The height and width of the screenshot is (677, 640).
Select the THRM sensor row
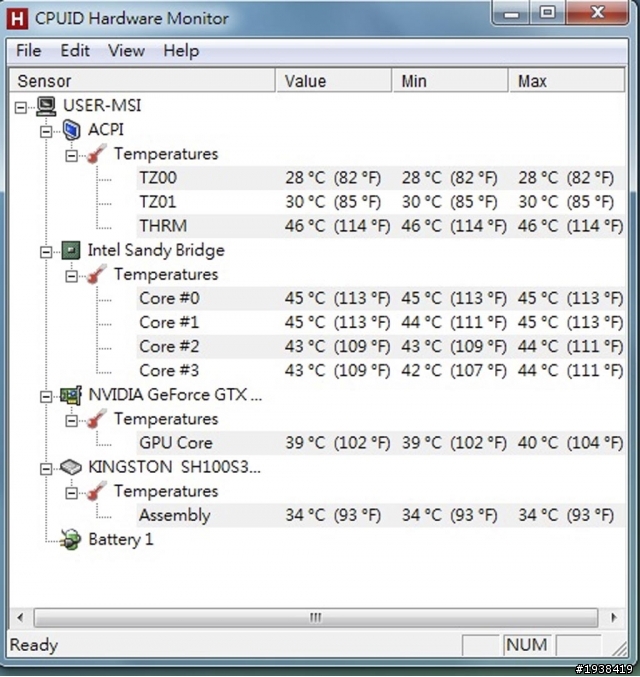click(381, 226)
